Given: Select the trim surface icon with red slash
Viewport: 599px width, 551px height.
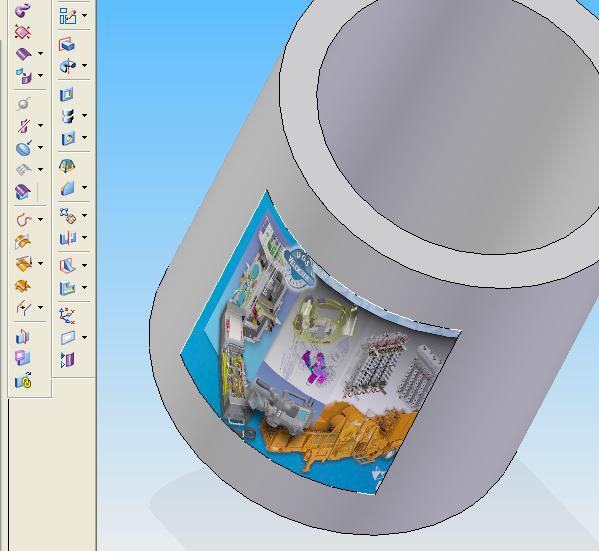Looking at the screenshot, I should click(24, 126).
